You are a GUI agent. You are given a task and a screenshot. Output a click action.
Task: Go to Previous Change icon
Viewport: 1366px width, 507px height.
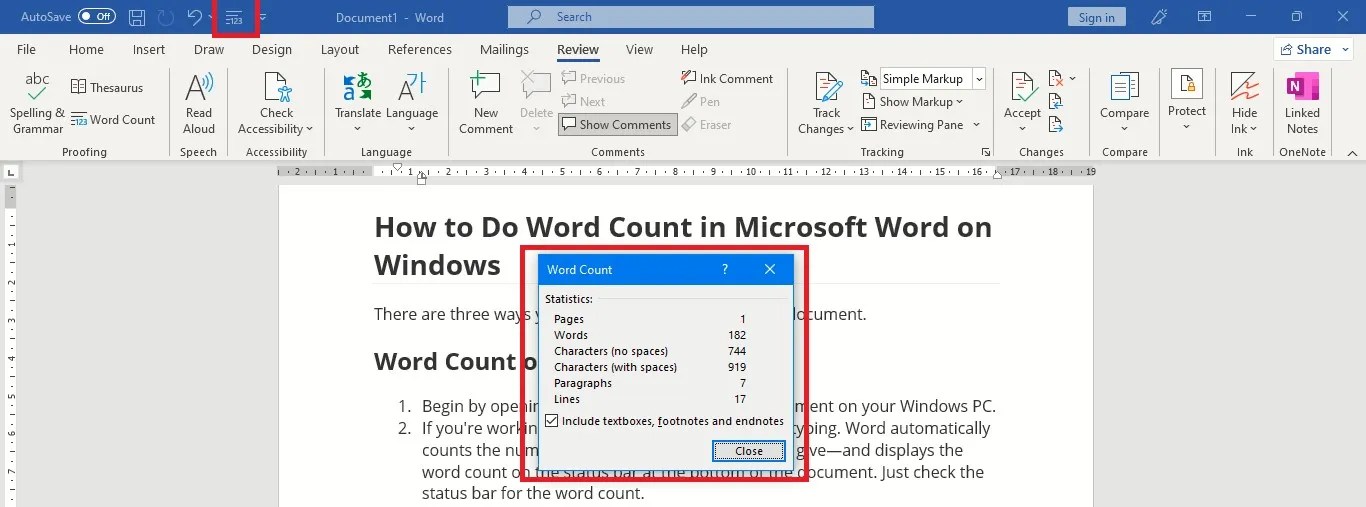(1056, 101)
